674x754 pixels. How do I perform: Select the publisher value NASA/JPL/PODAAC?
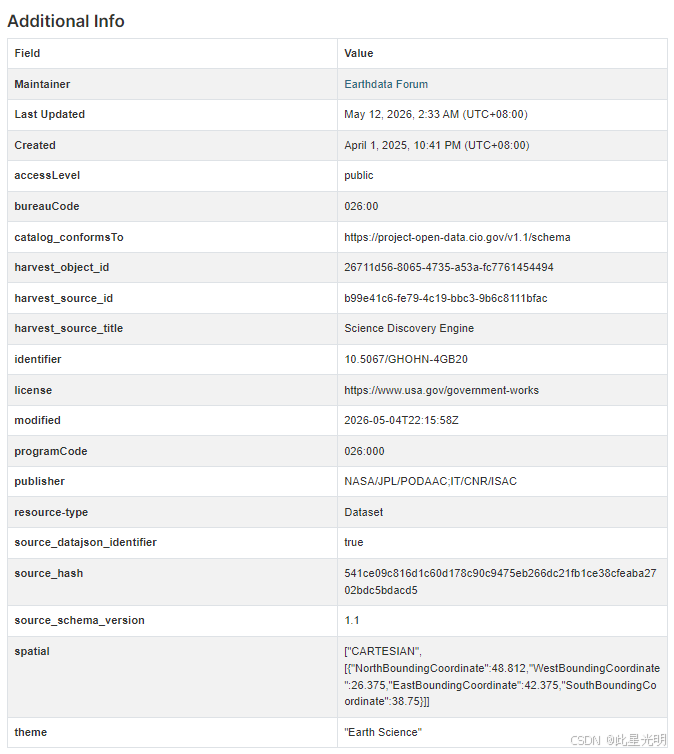click(430, 481)
